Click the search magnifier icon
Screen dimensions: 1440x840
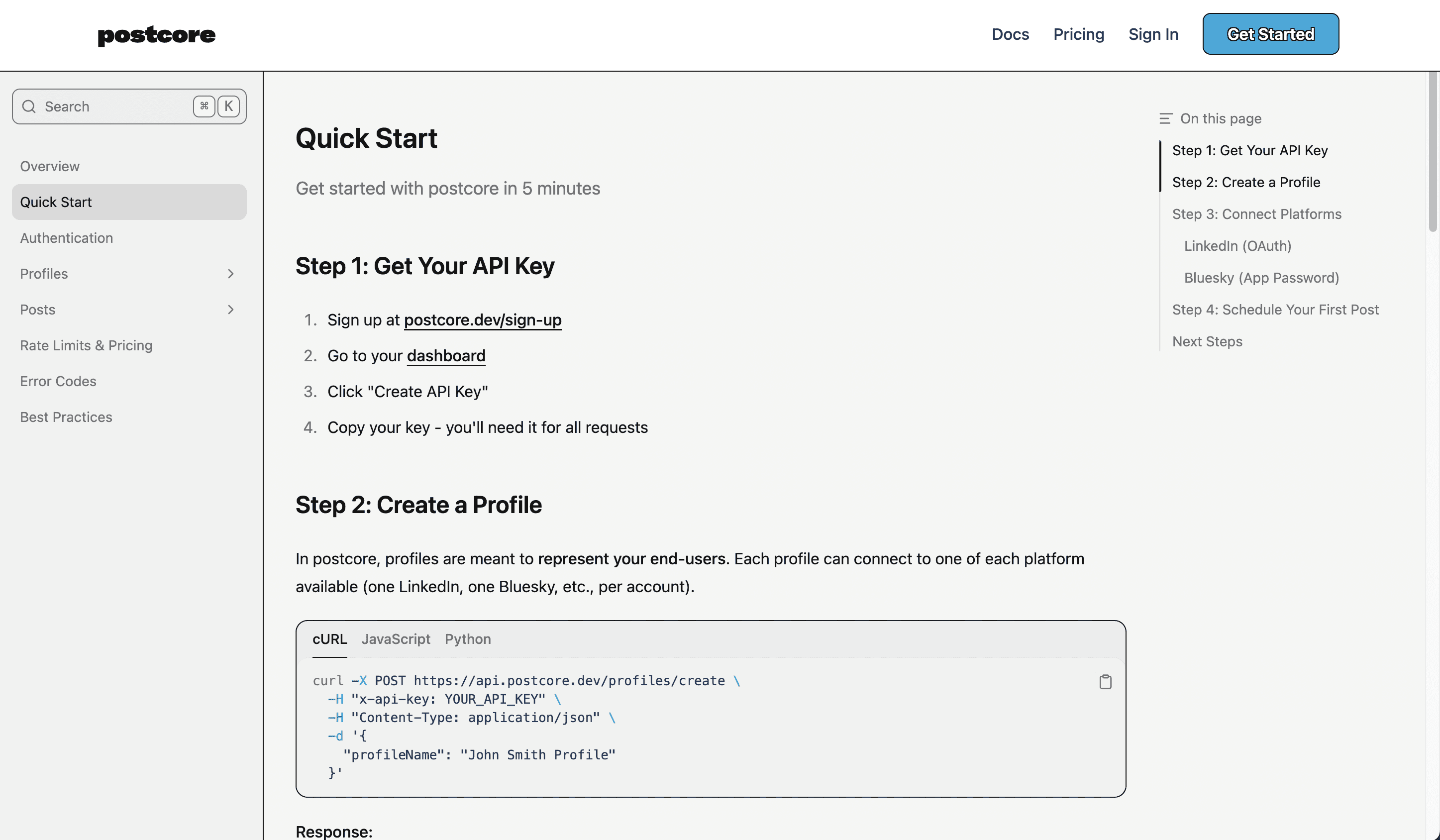28,107
